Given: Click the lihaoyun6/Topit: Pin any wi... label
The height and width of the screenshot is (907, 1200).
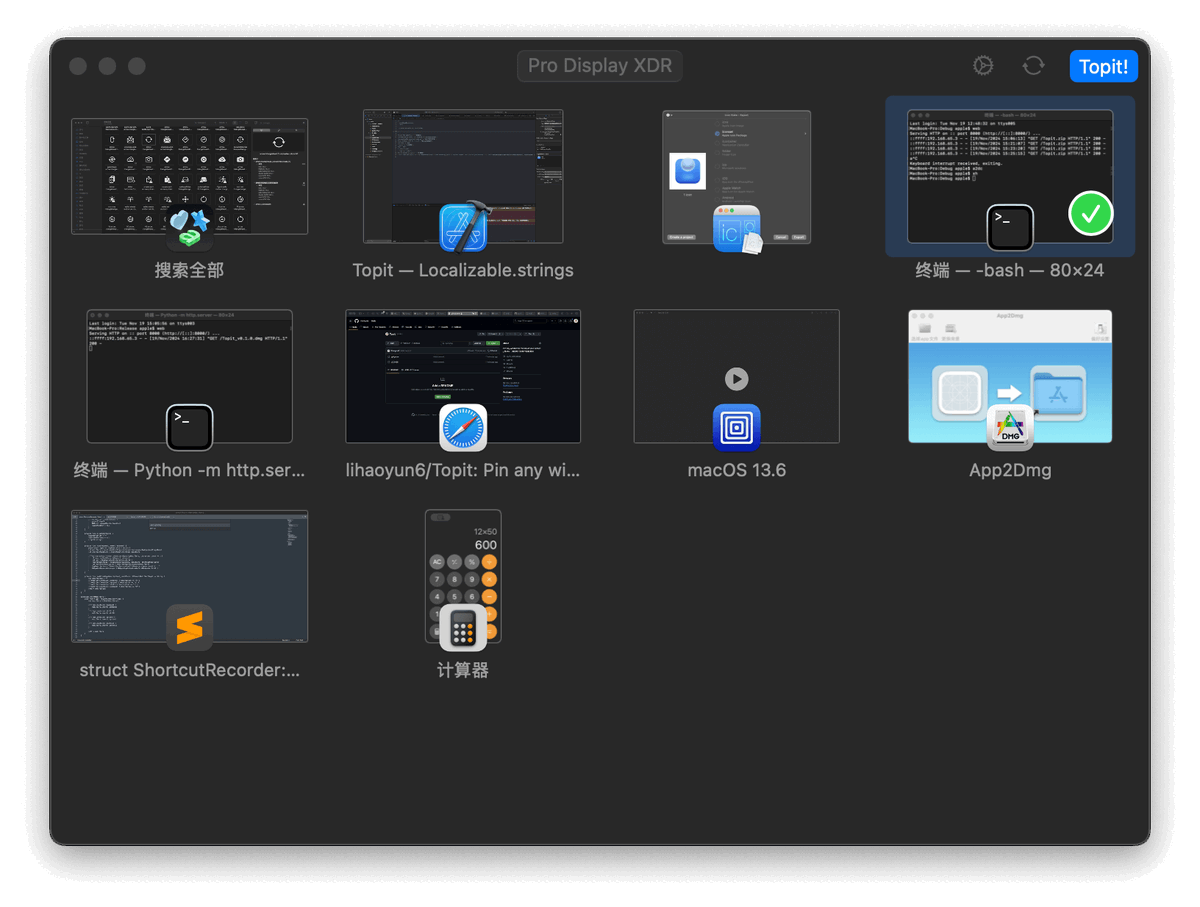Looking at the screenshot, I should pos(463,470).
